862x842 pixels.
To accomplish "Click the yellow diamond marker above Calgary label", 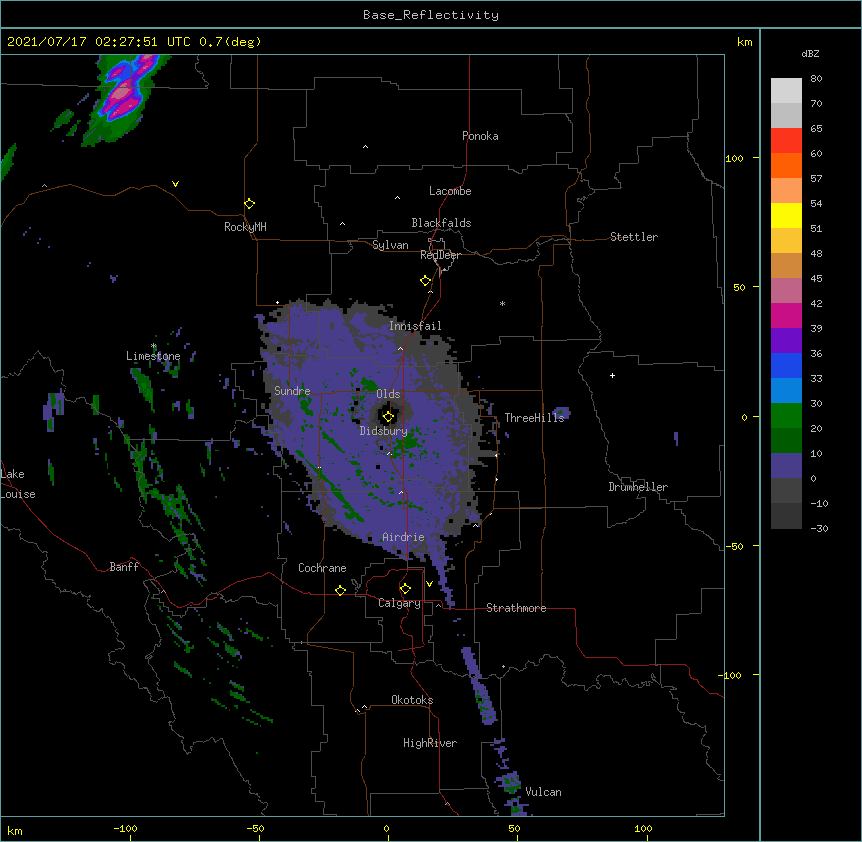I will 405,589.
